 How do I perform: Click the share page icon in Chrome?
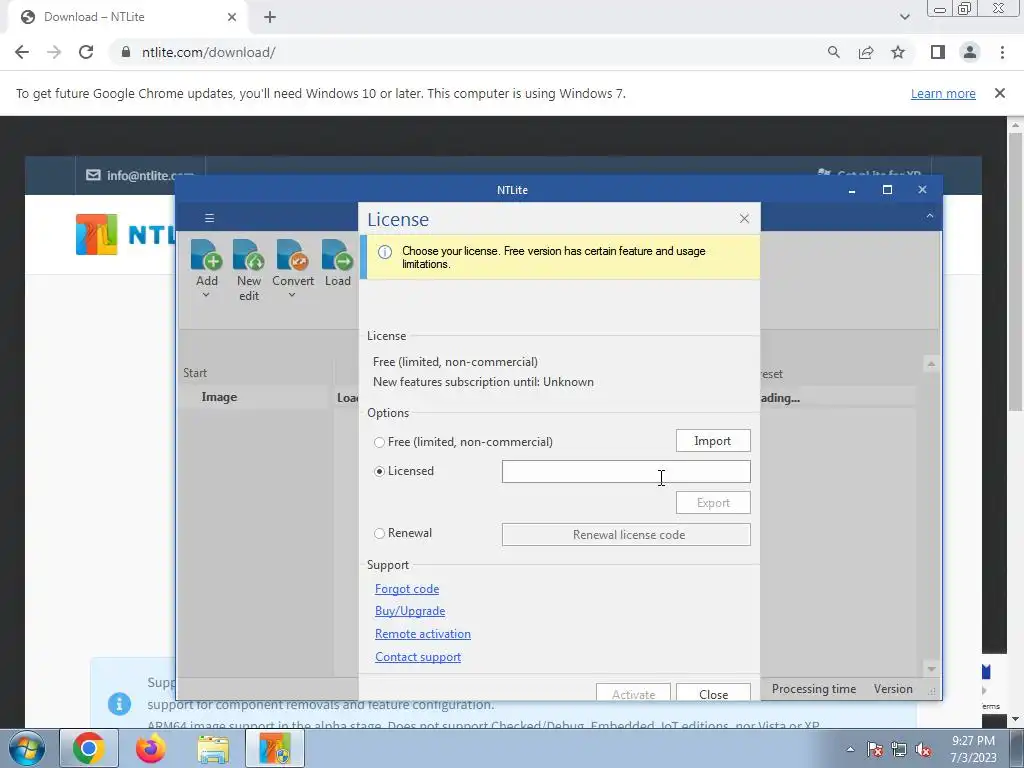click(866, 52)
